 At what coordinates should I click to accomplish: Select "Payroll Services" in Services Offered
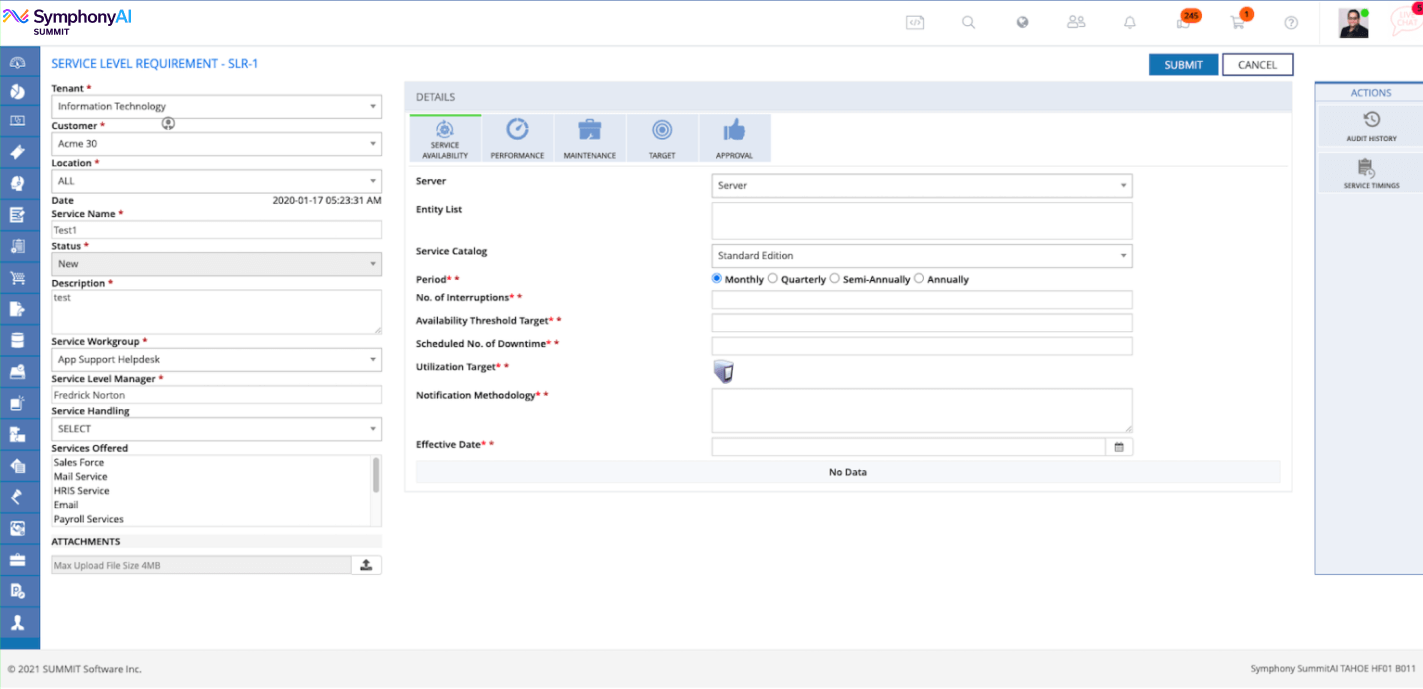(x=89, y=519)
